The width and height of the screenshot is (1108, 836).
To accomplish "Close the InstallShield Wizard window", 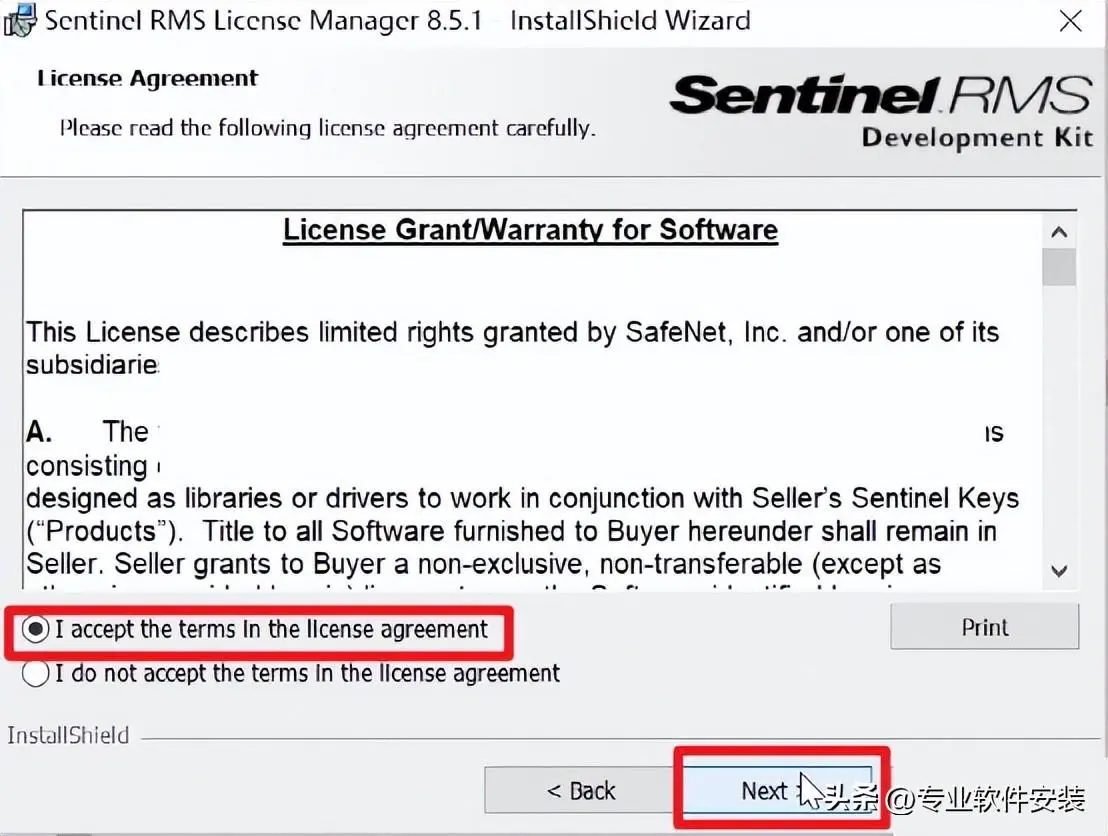I will (x=1071, y=21).
